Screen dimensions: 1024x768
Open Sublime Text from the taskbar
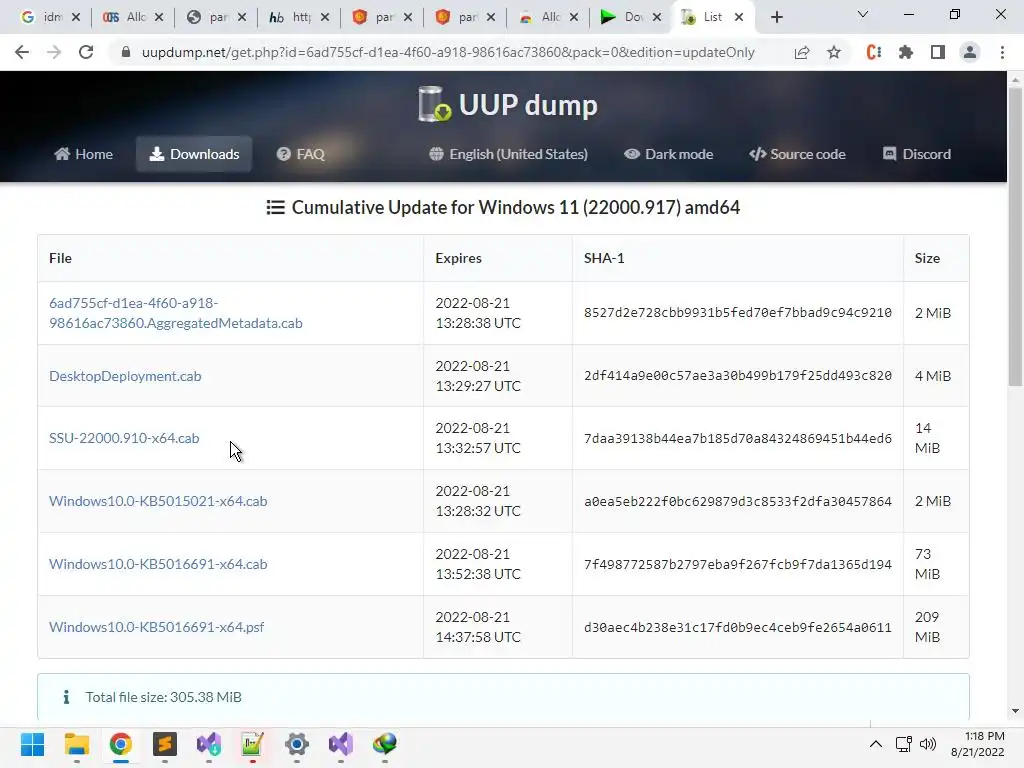tap(165, 744)
